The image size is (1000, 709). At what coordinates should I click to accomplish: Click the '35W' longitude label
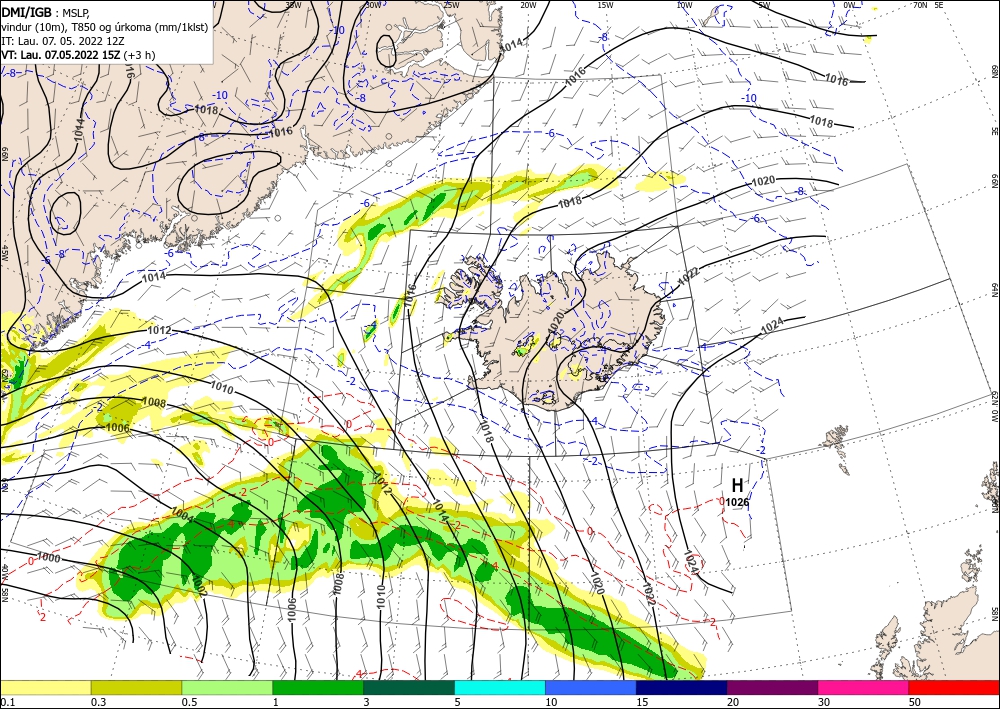tap(293, 5)
